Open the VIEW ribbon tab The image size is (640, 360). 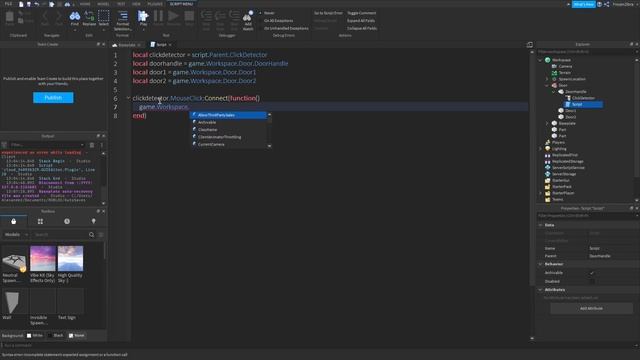[x=136, y=4]
